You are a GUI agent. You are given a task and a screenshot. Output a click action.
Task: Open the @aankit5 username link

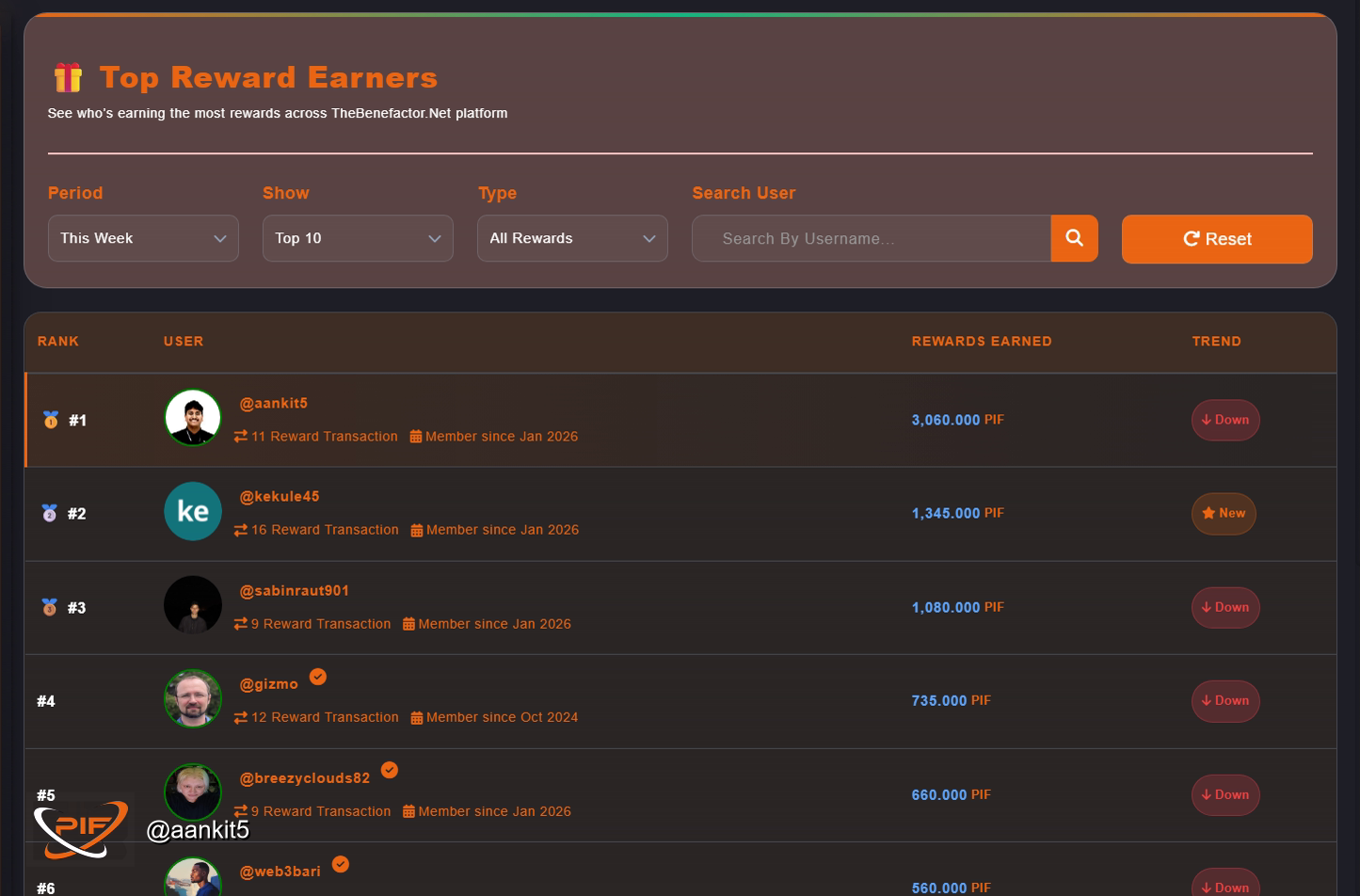click(x=274, y=403)
